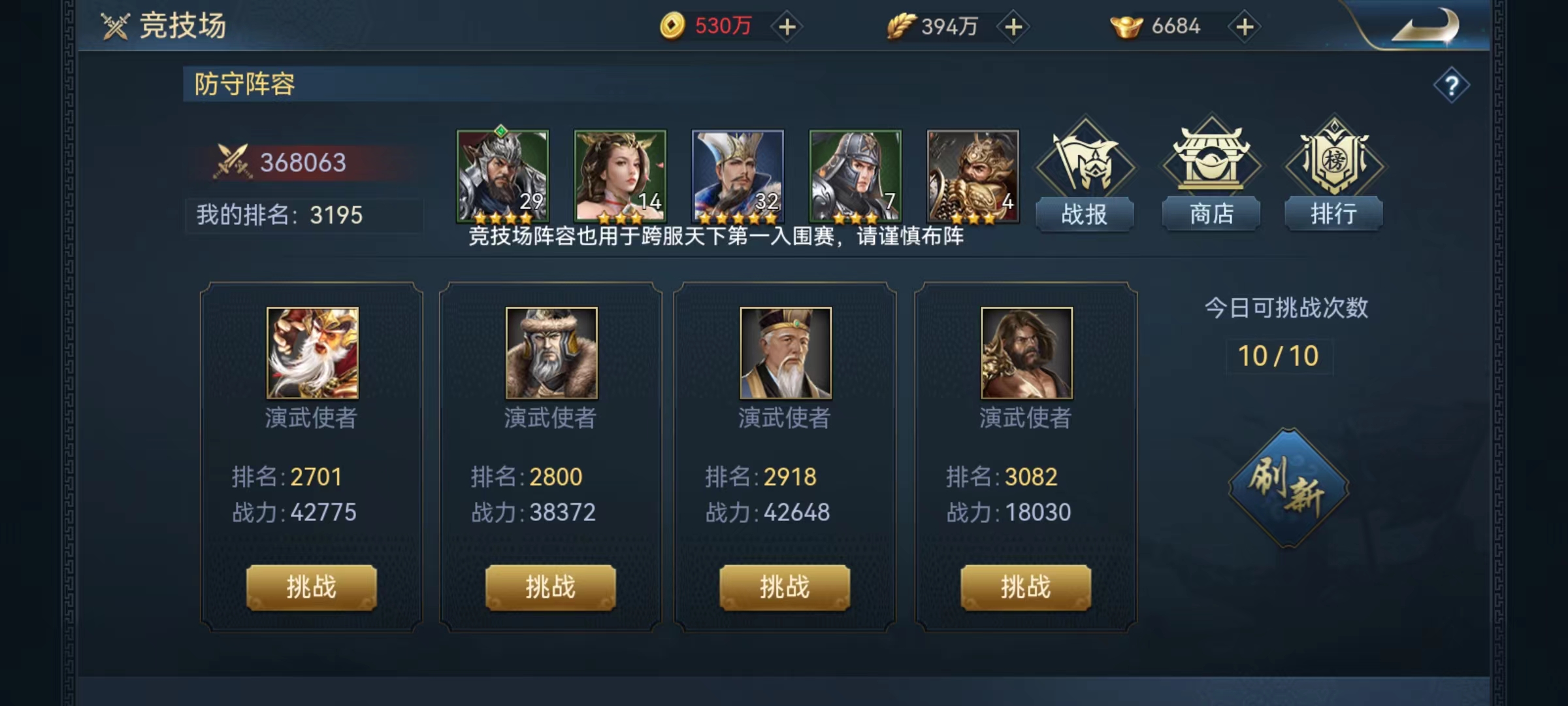Tap the long-haired opponent avatar ranked 3082
The height and width of the screenshot is (706, 1568).
pos(1026,353)
